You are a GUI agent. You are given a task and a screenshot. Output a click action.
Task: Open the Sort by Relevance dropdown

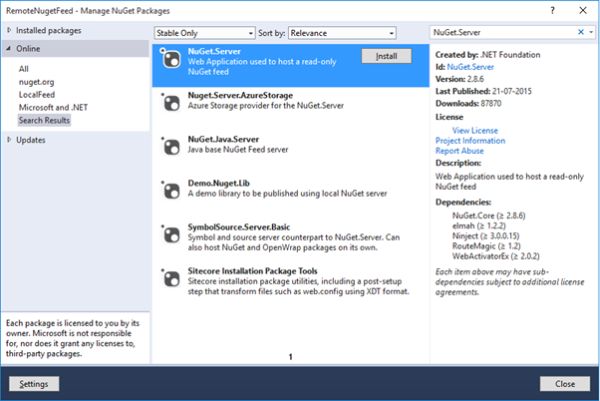[342, 33]
